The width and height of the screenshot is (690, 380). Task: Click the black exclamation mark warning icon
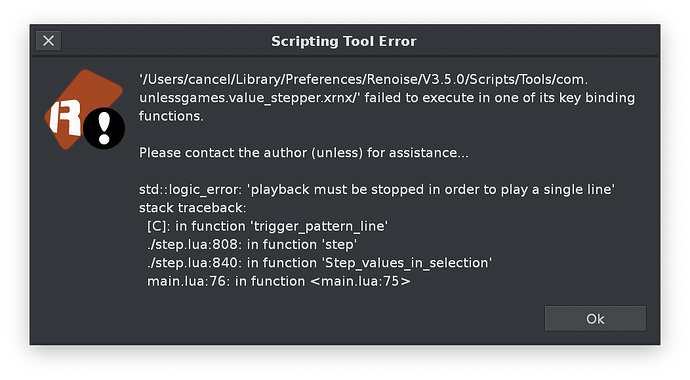coord(104,128)
